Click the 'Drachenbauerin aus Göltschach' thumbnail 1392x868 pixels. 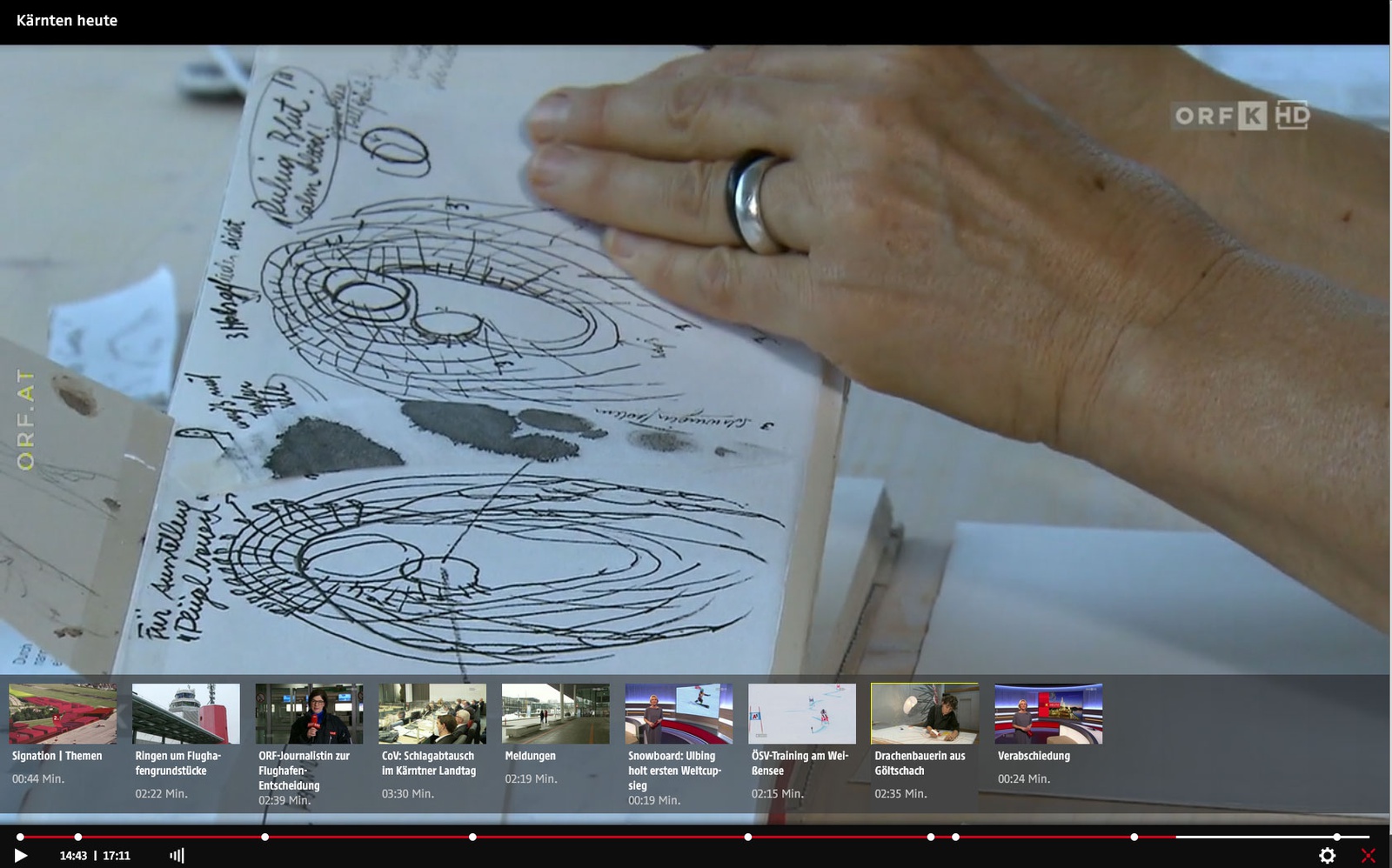pos(925,713)
